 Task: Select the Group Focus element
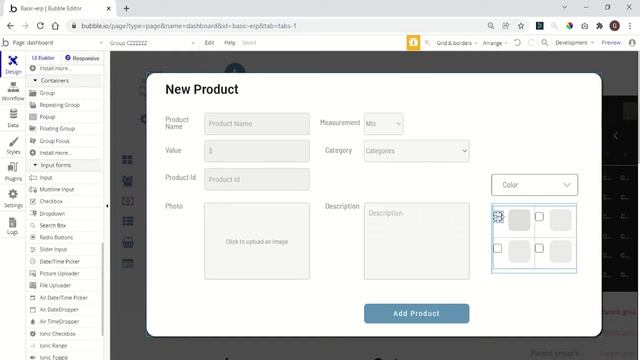(54, 141)
